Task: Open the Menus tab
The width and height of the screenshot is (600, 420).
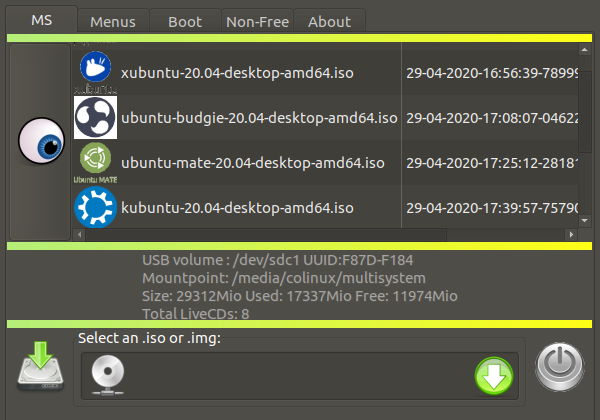Action: coord(113,22)
